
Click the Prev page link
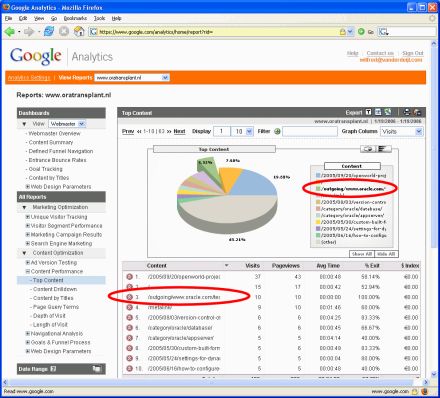tap(128, 131)
